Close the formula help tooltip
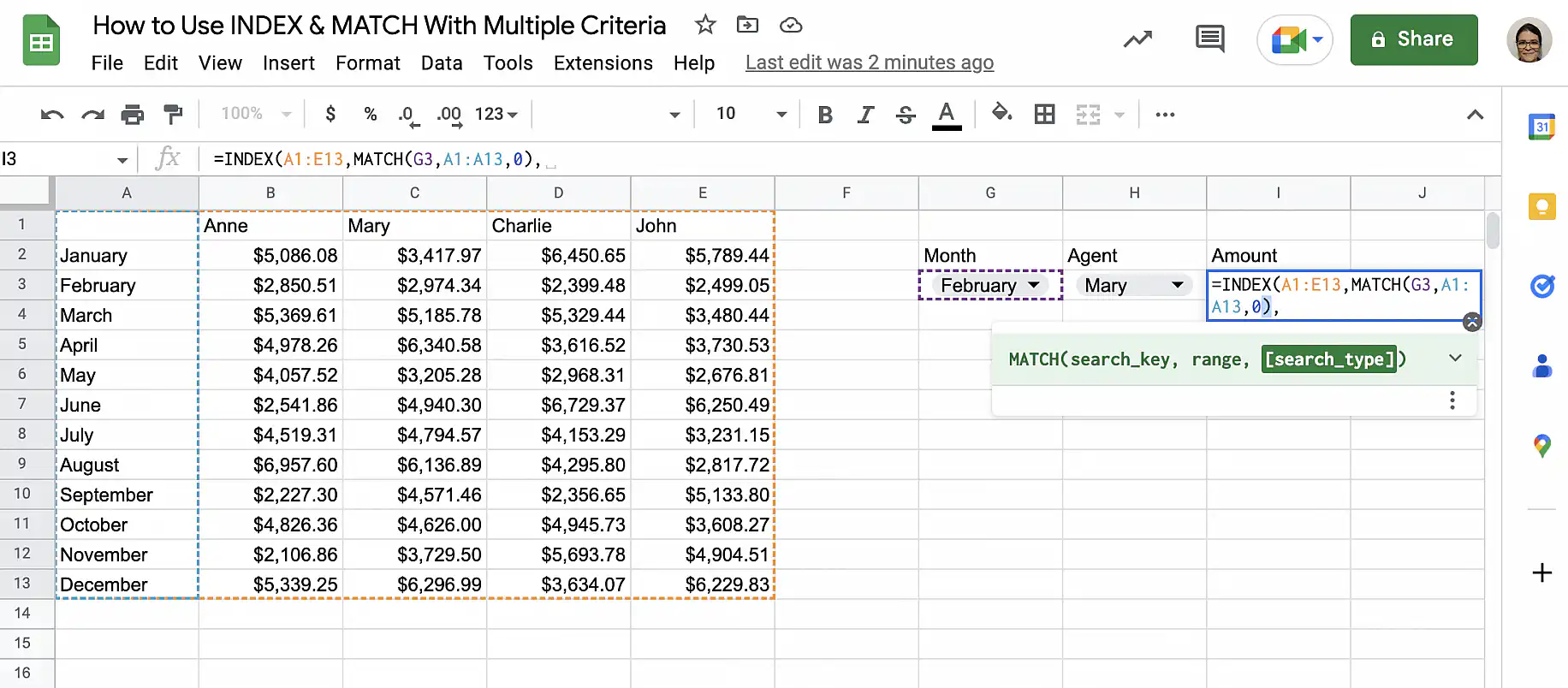Screen dimensions: 1568x688 [1472, 322]
